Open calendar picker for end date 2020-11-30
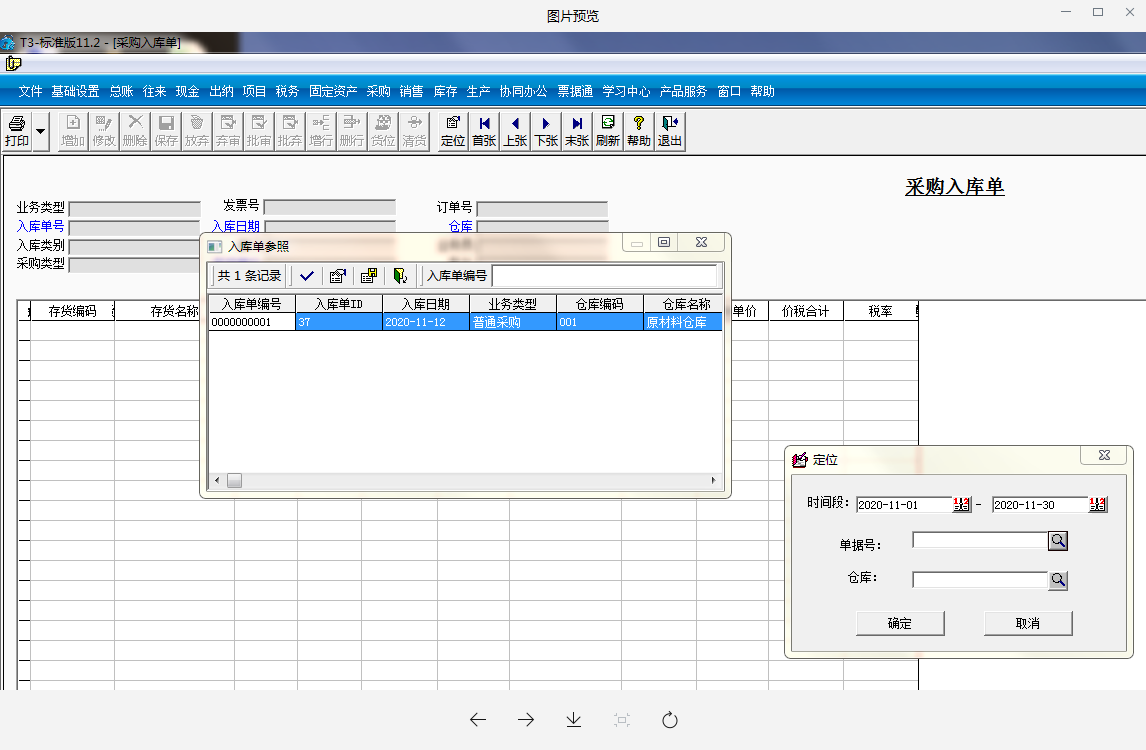1146x750 pixels. 1098,504
